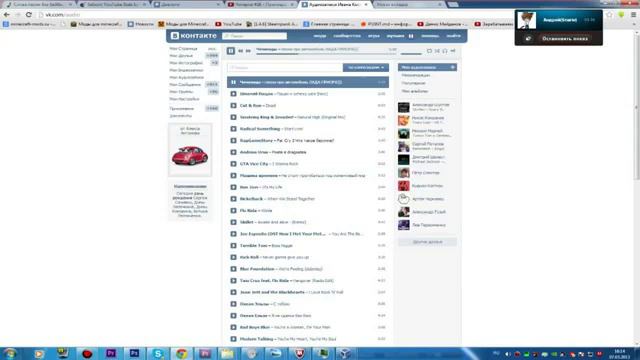
Task: Skip to previous track in player
Action: pyautogui.click(x=240, y=51)
